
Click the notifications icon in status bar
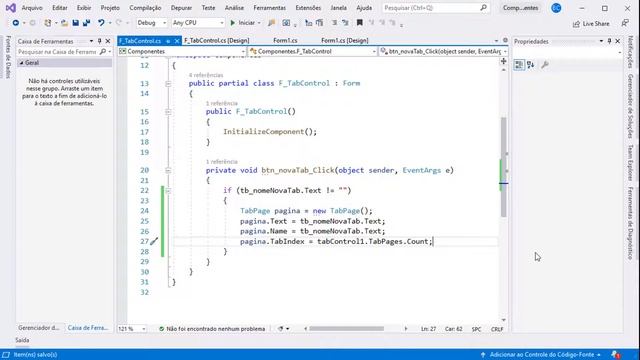pos(616,355)
